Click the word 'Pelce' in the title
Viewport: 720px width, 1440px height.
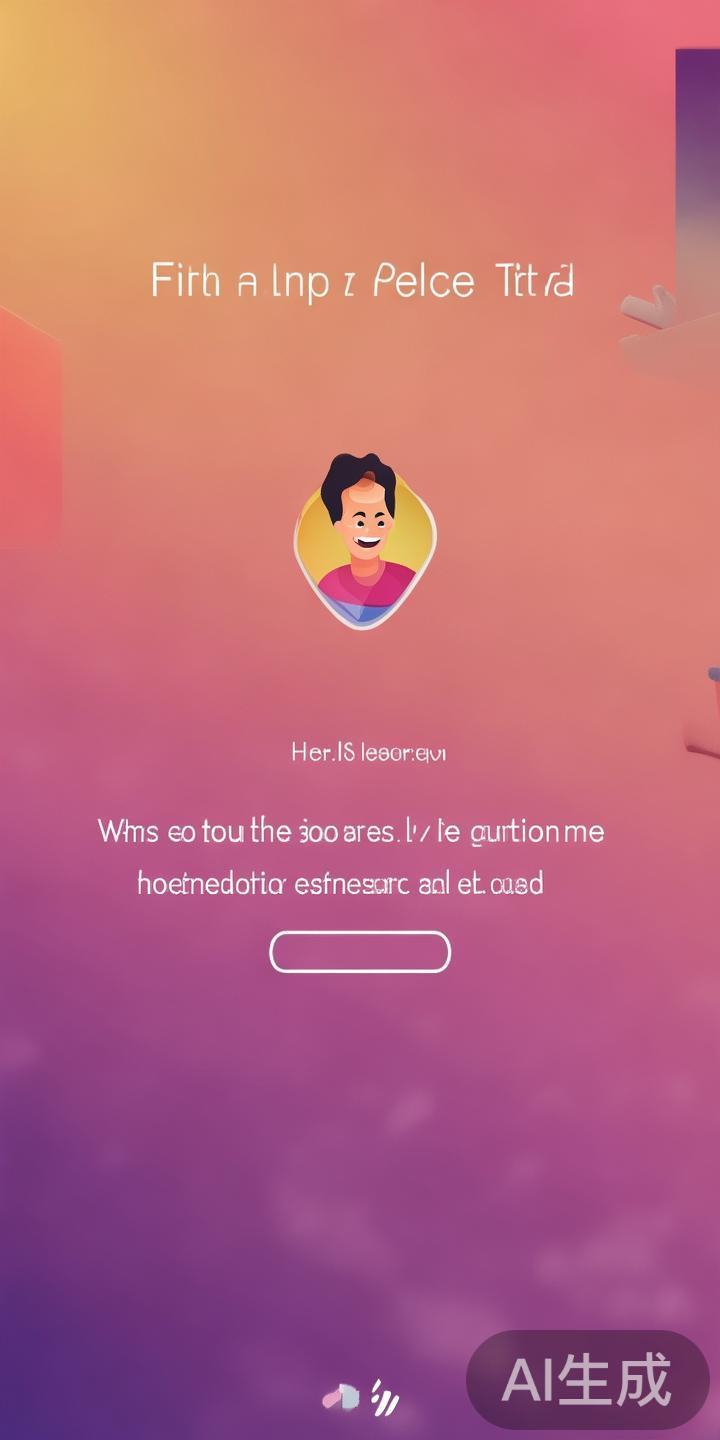point(422,281)
